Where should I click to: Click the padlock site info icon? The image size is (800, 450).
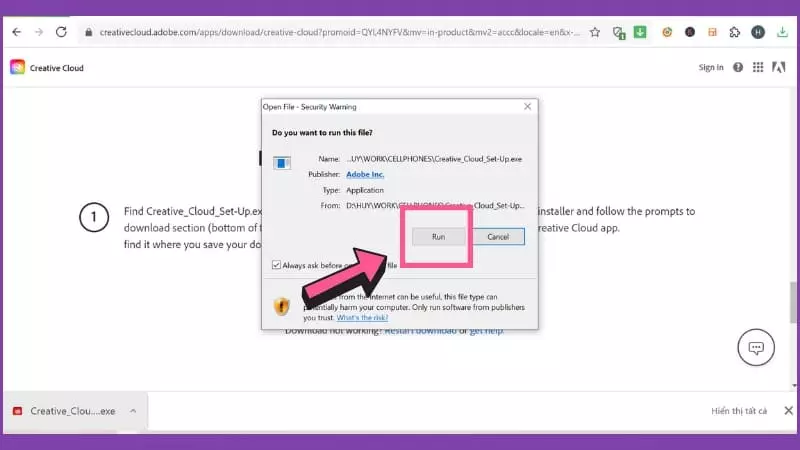point(89,32)
